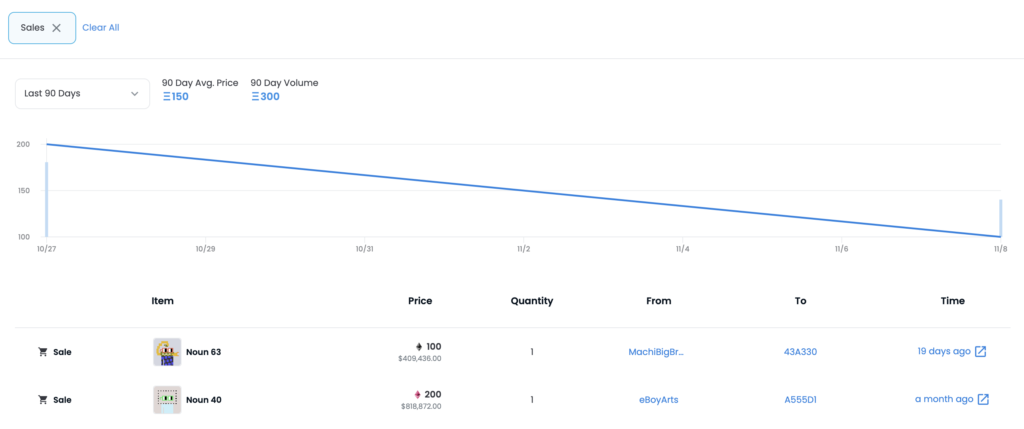Click the Clear All link

(100, 28)
